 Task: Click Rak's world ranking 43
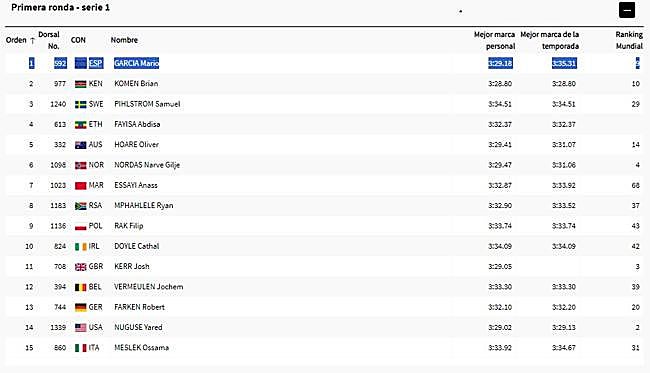[x=635, y=226]
